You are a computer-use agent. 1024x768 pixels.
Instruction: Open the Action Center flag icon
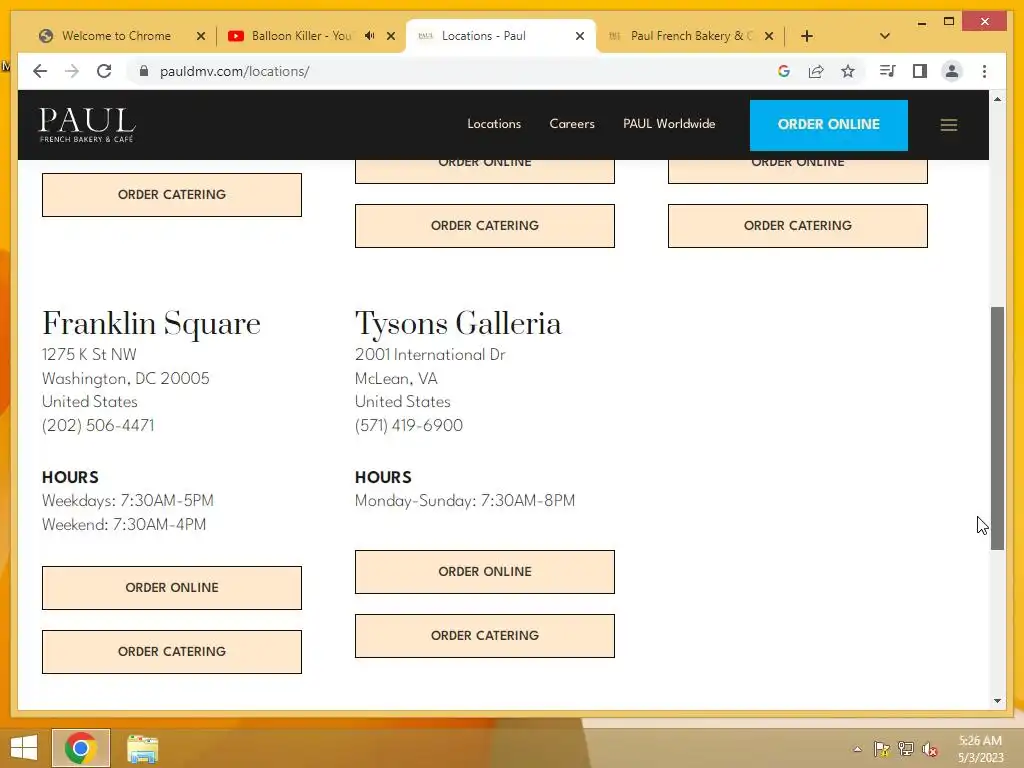coord(882,749)
